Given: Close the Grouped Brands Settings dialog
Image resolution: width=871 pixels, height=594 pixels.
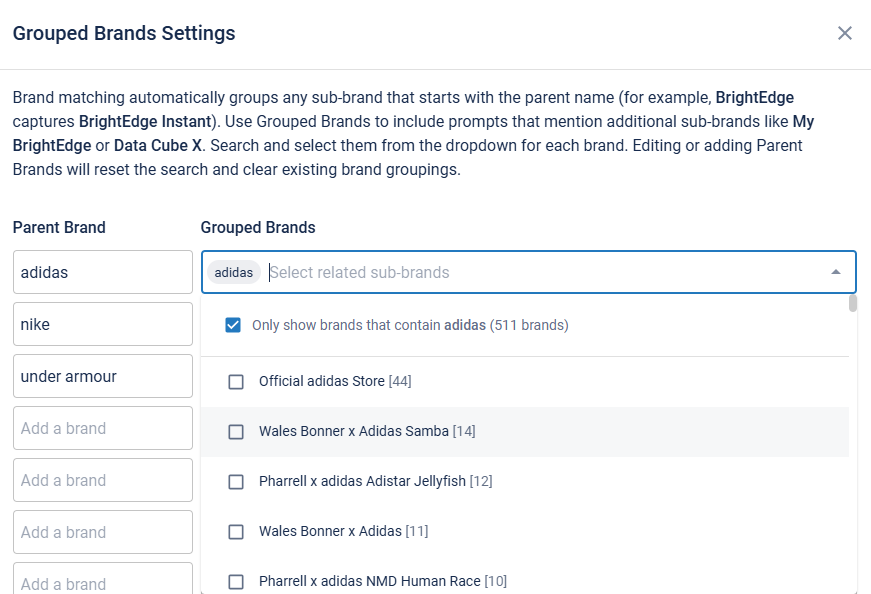Looking at the screenshot, I should pyautogui.click(x=845, y=33).
